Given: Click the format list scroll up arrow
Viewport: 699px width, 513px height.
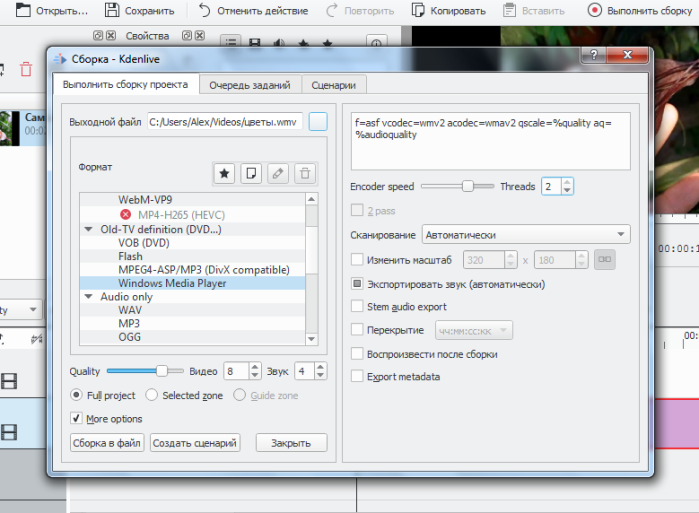Looking at the screenshot, I should coord(312,199).
